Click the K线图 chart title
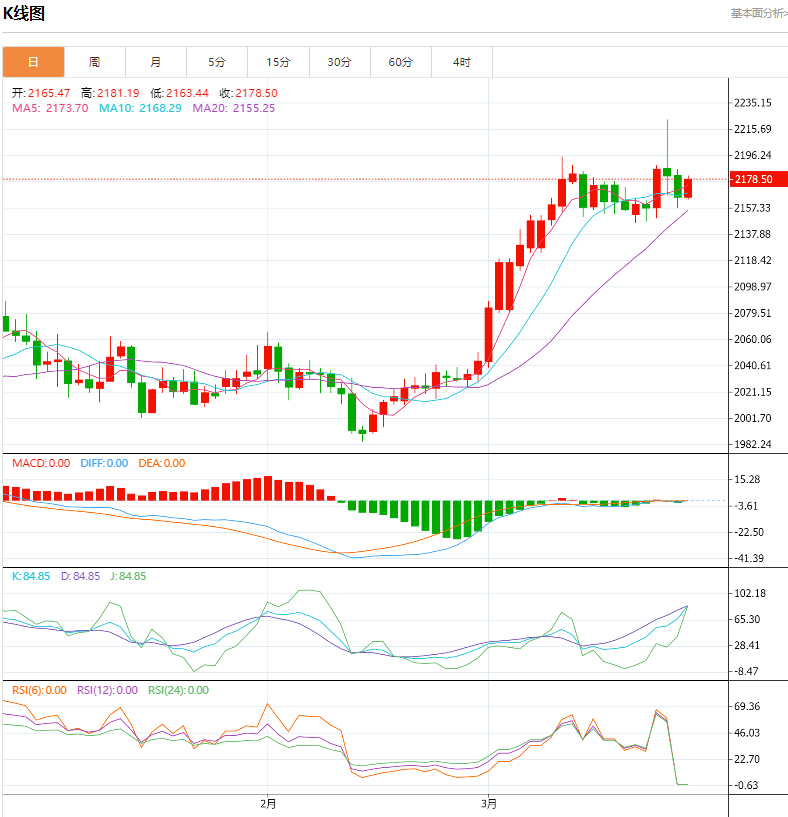Screen dimensions: 788x817 pyautogui.click(x=24, y=14)
